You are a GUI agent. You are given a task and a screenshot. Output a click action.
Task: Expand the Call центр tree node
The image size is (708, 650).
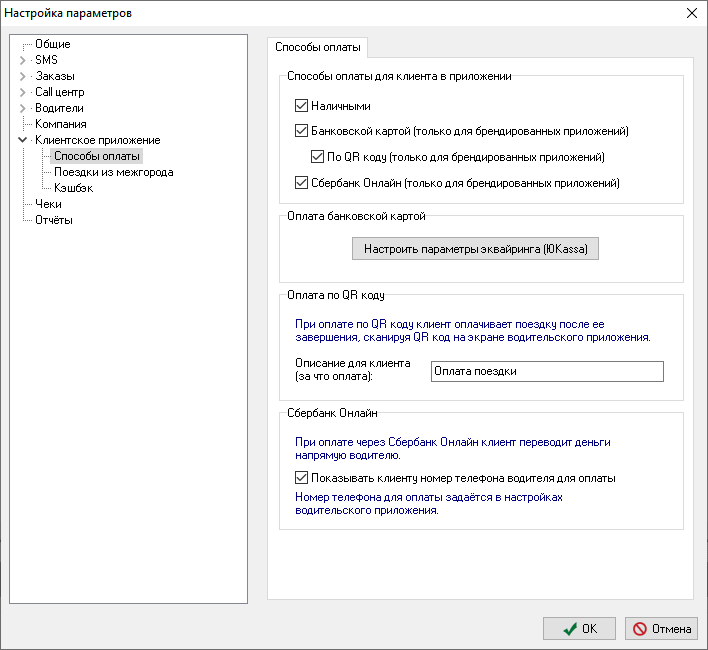(23, 92)
